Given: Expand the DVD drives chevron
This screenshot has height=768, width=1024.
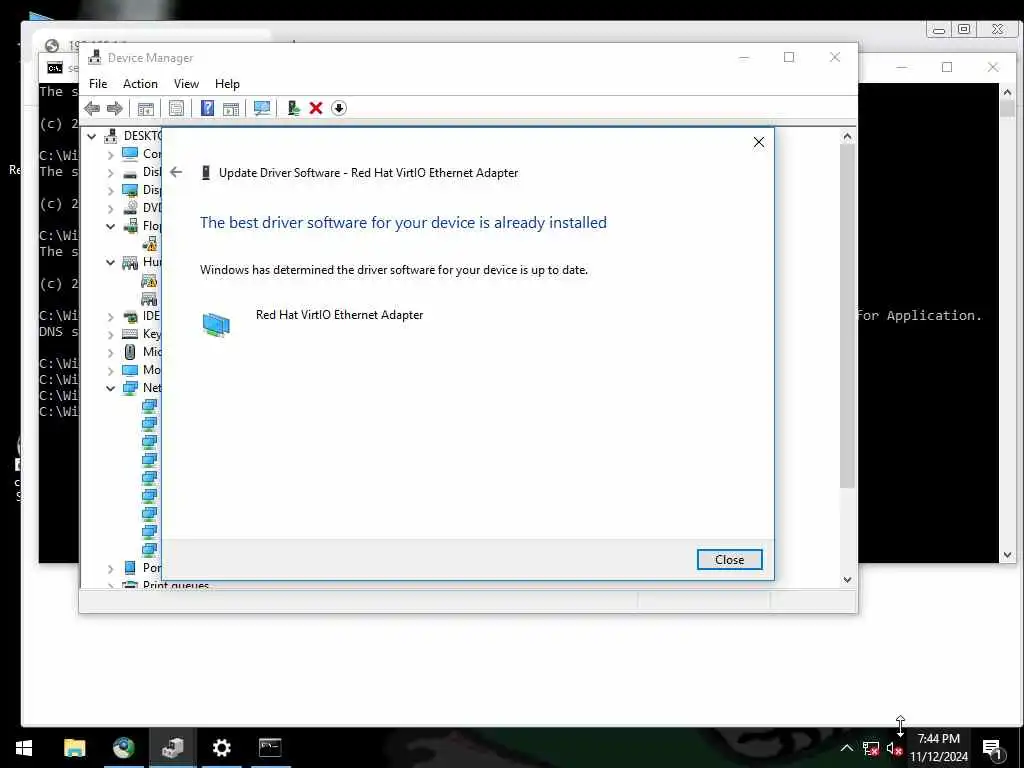Looking at the screenshot, I should (x=110, y=209).
